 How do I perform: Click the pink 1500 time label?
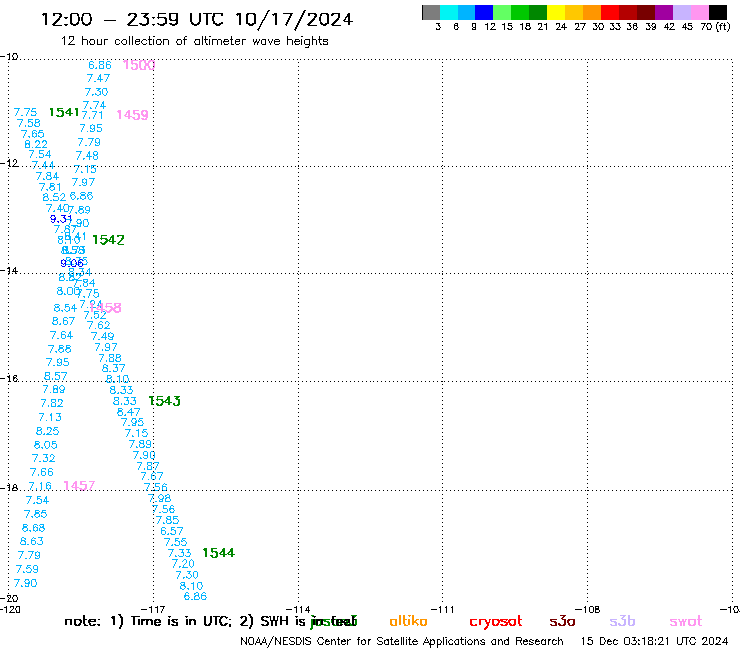[x=139, y=65]
